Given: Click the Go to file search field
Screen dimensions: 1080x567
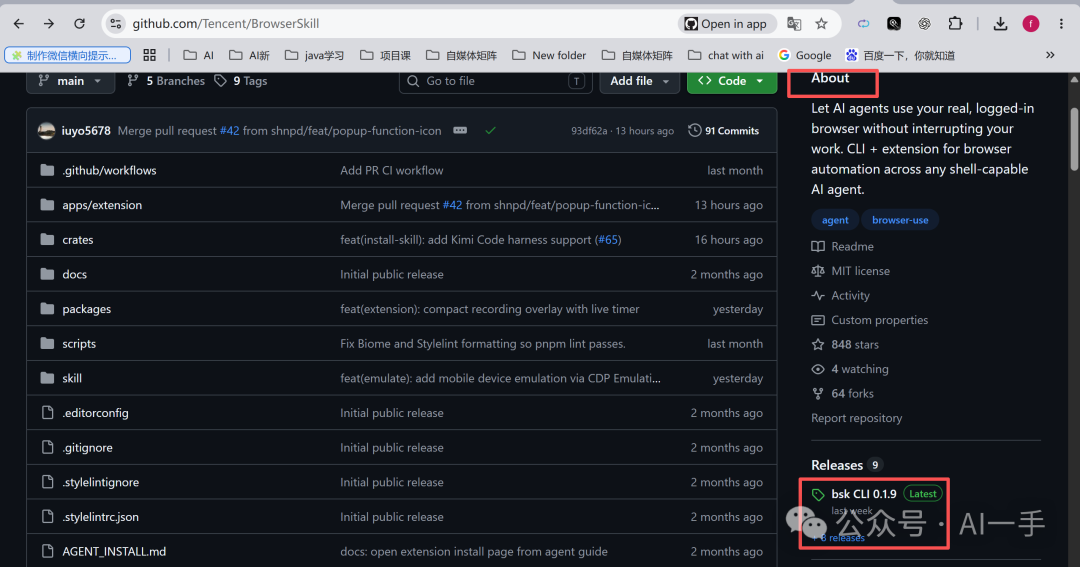Looking at the screenshot, I should coord(495,81).
